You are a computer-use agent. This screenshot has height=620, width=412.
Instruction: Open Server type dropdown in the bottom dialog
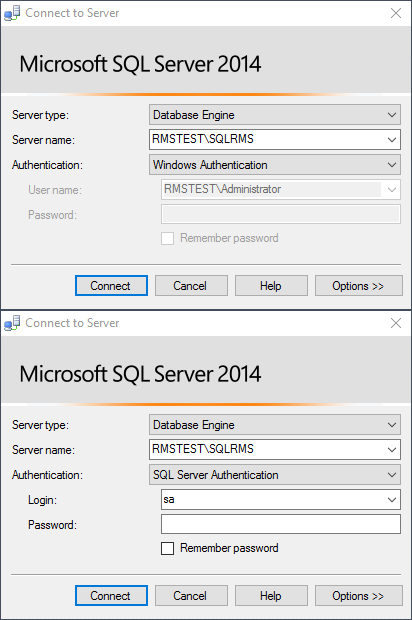(x=275, y=425)
